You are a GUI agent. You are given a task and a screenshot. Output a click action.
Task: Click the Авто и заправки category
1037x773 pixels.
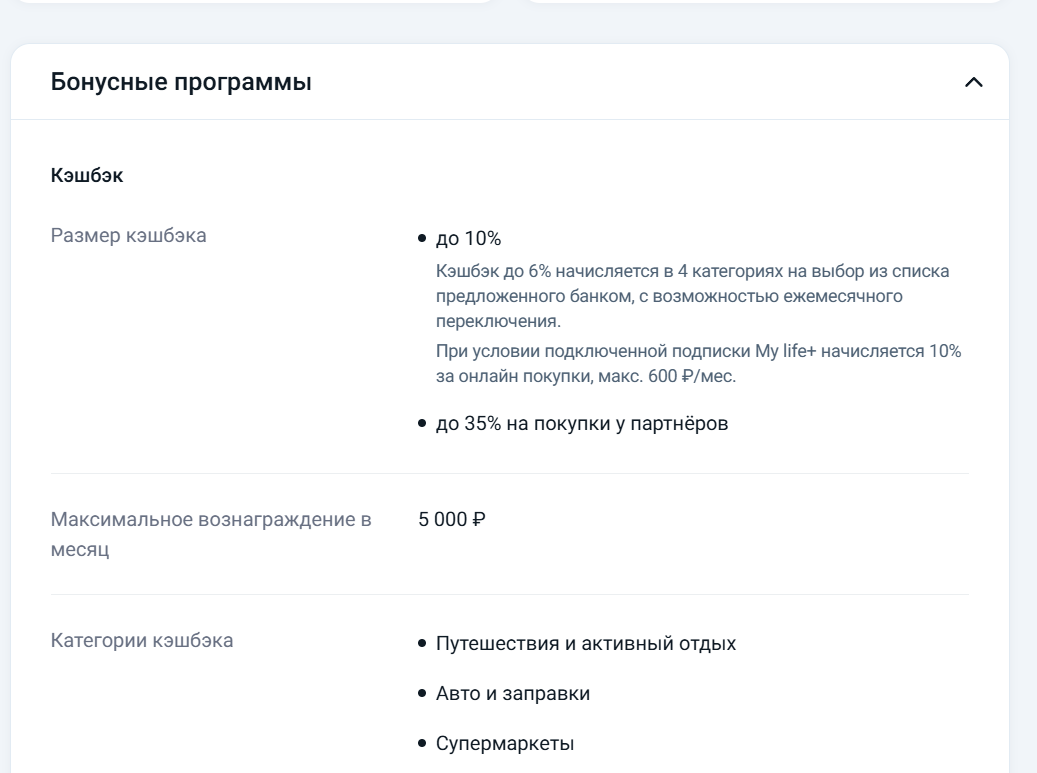click(x=512, y=693)
